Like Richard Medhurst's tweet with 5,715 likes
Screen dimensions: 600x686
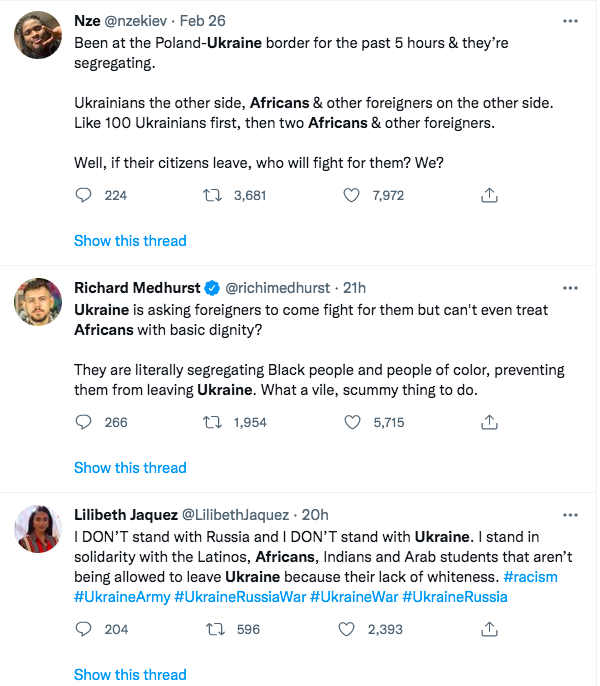[352, 422]
